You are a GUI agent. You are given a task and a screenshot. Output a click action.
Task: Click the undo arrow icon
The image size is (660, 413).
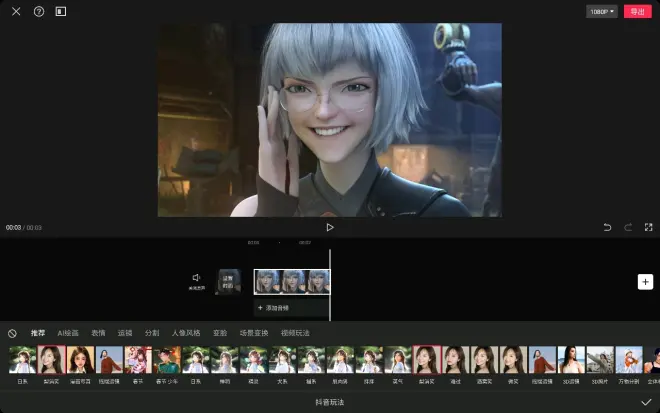click(607, 227)
